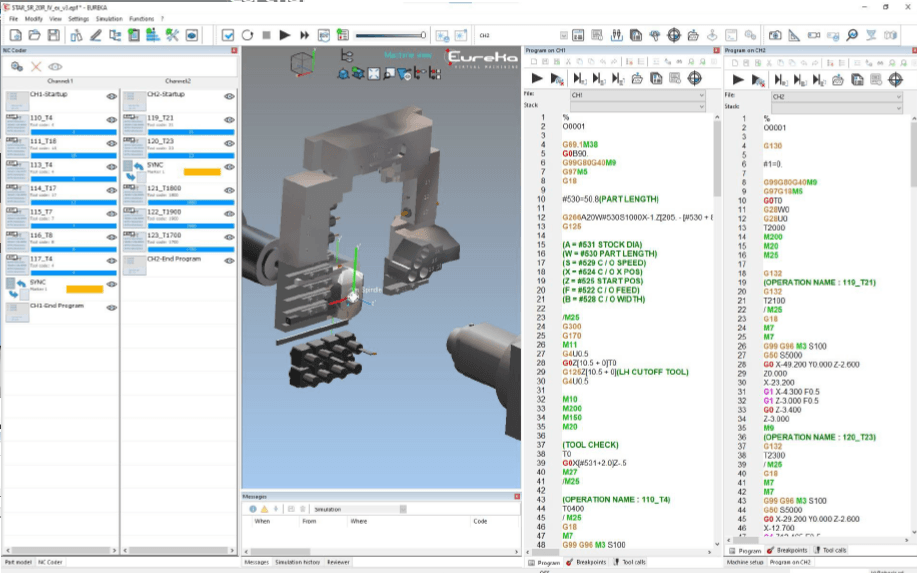The image size is (917, 573).
Task: Click the triangle measure icon in main toolbar
Action: (x=794, y=35)
